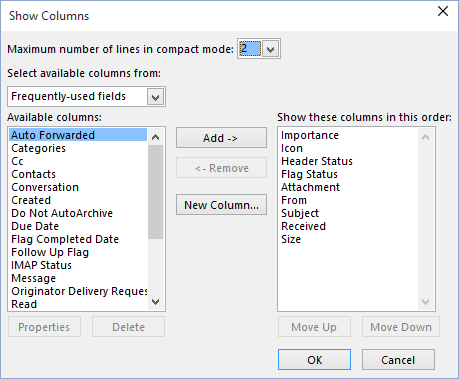The height and width of the screenshot is (379, 459).
Task: Select Attachment in shown columns list
Action: tap(348, 187)
